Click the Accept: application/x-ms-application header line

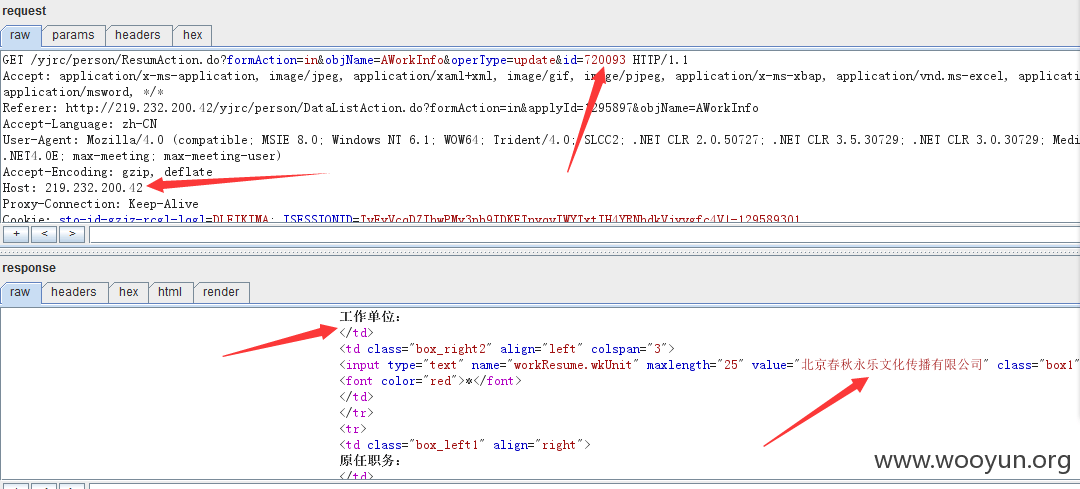coord(541,76)
